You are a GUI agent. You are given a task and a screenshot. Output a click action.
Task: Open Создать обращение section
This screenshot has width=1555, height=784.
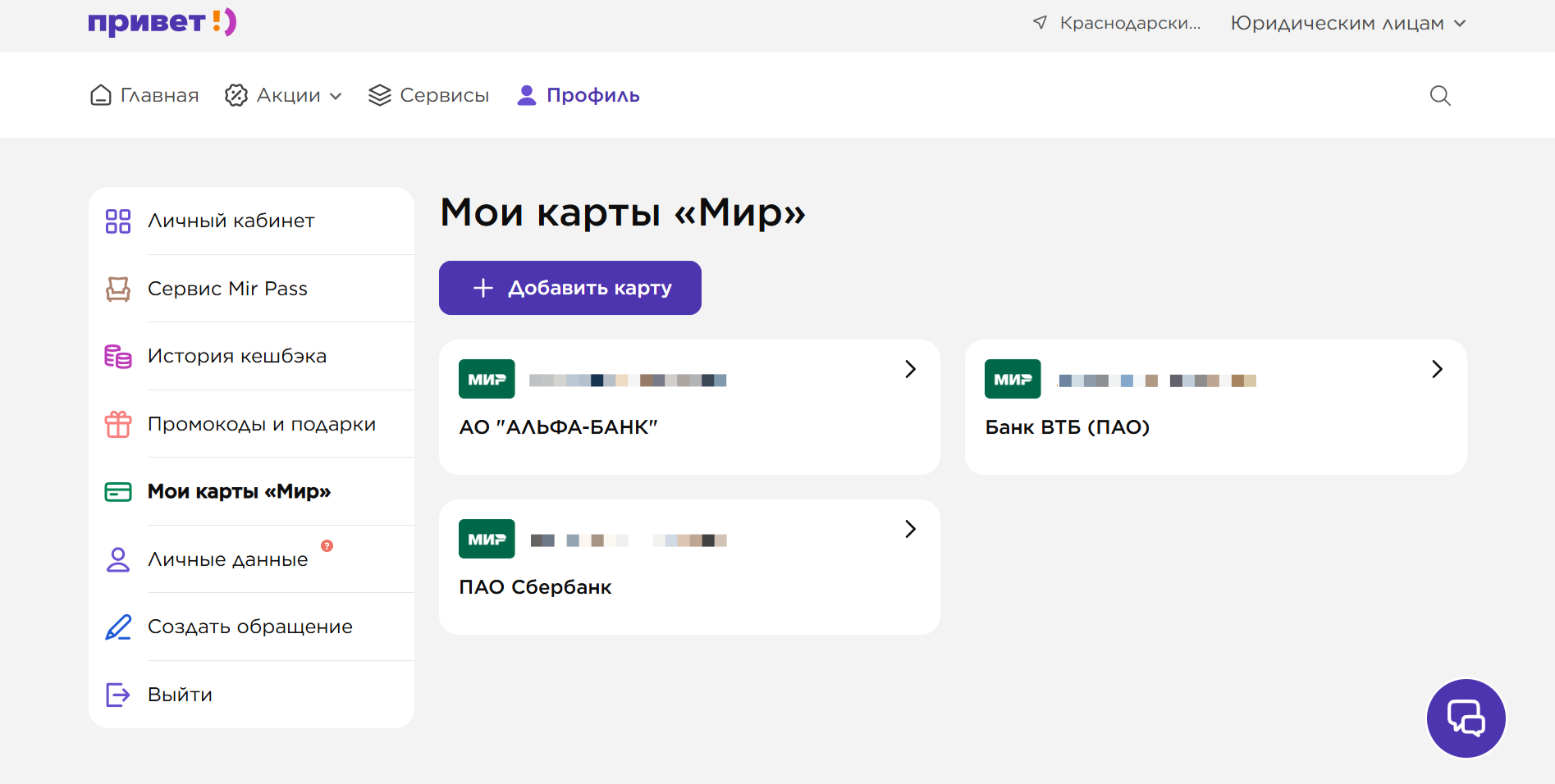pyautogui.click(x=251, y=627)
